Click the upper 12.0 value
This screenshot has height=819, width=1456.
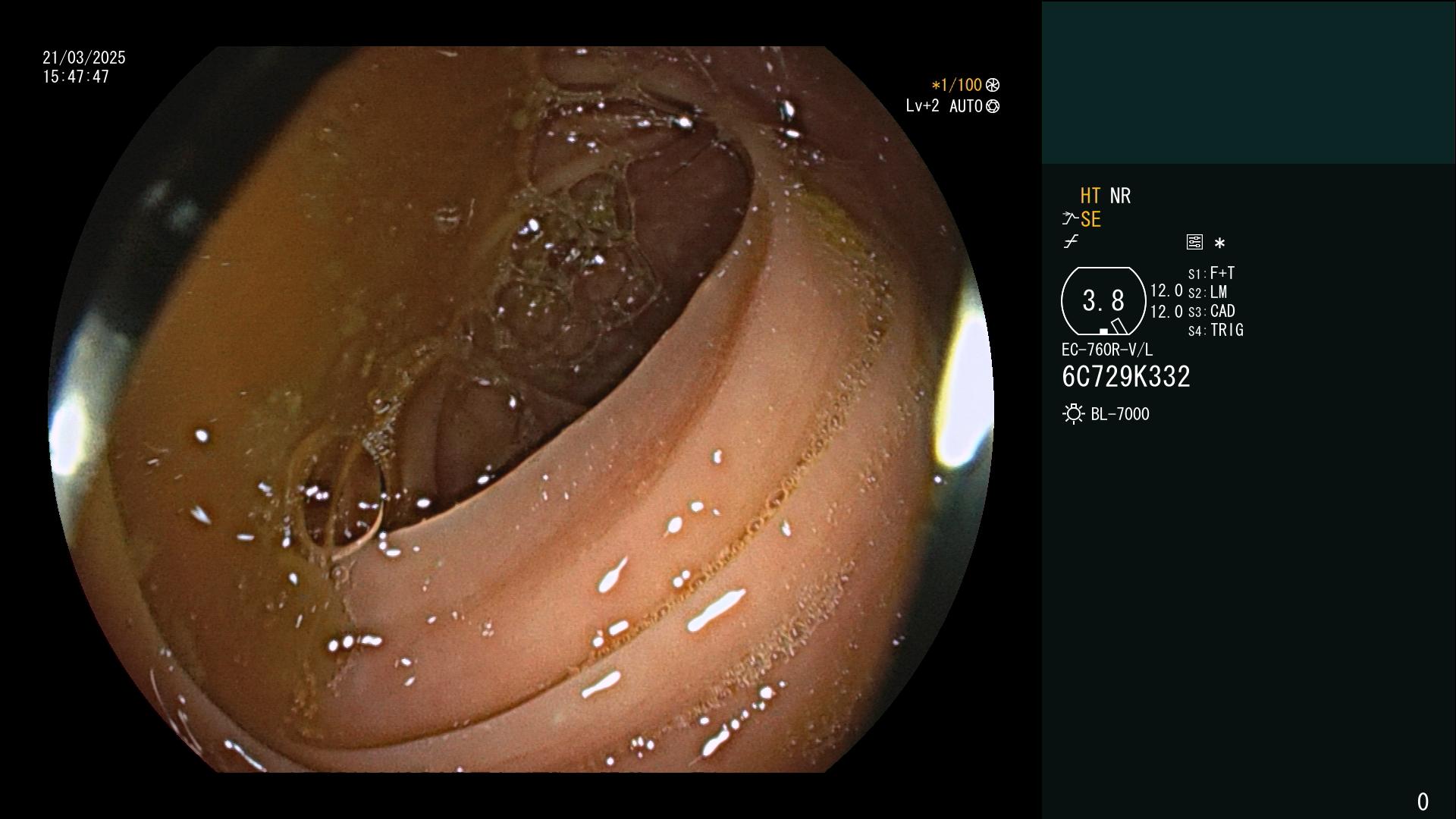click(1166, 290)
